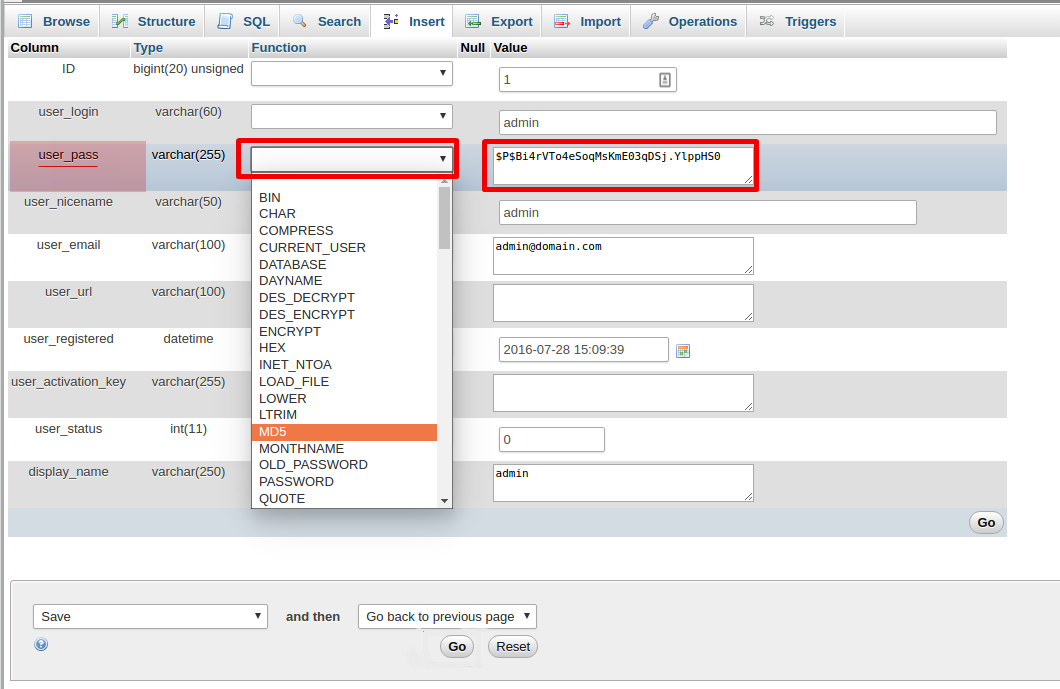Choose ENCRYPT from the function list
The height and width of the screenshot is (689, 1060).
coord(344,331)
